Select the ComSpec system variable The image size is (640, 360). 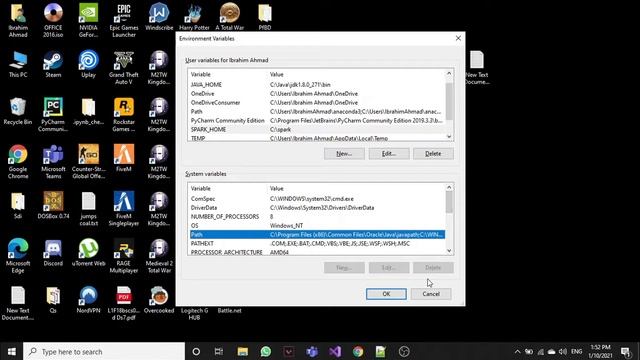(317, 199)
